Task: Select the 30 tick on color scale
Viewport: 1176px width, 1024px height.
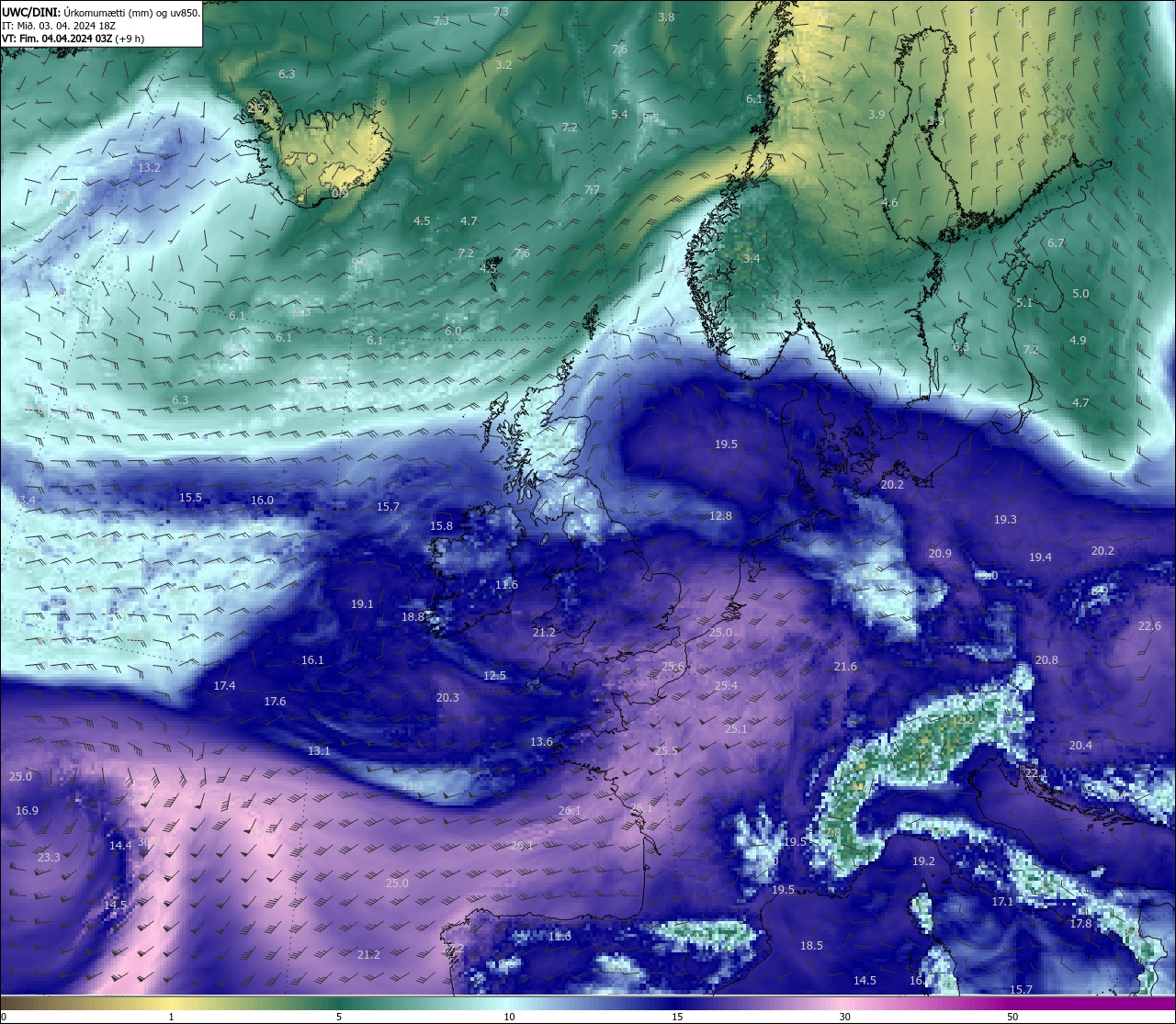Action: coord(844,1017)
